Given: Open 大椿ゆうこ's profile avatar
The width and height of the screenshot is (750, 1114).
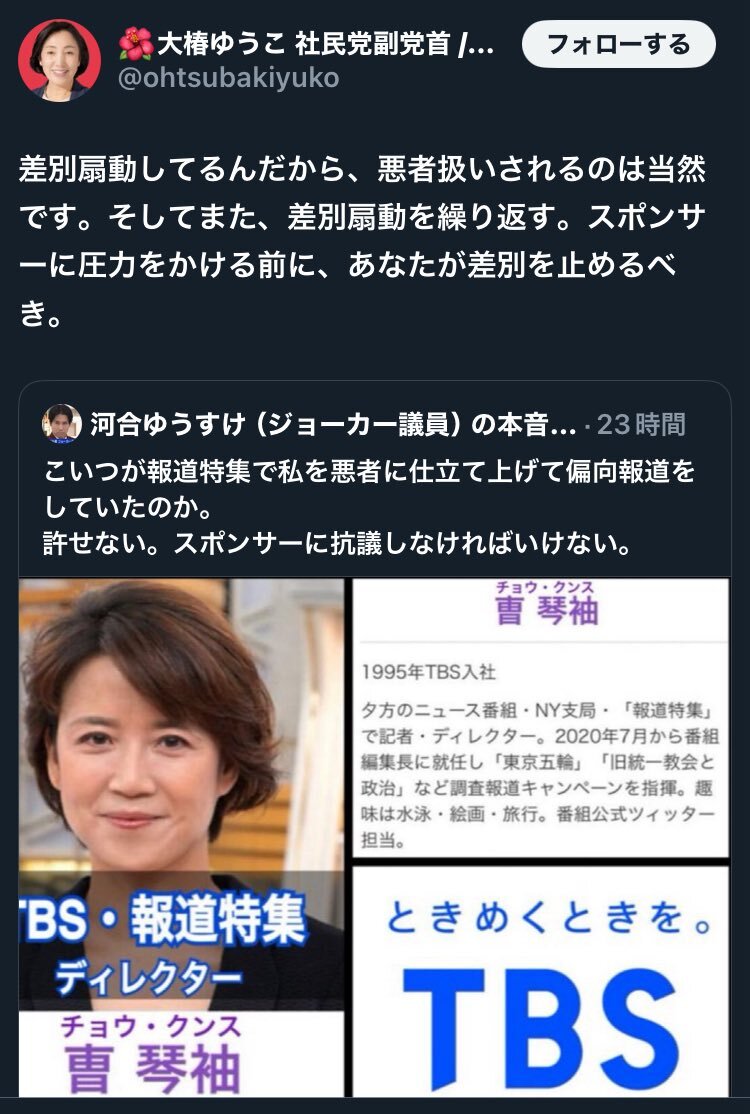Looking at the screenshot, I should coord(60,60).
